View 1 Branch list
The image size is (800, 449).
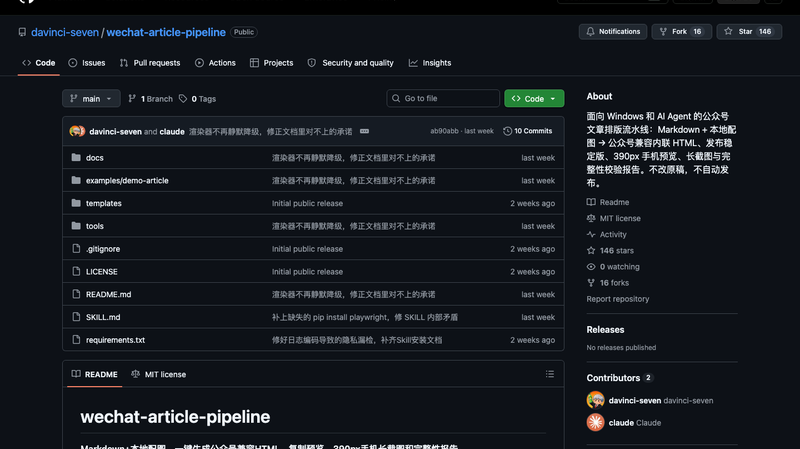click(x=151, y=98)
